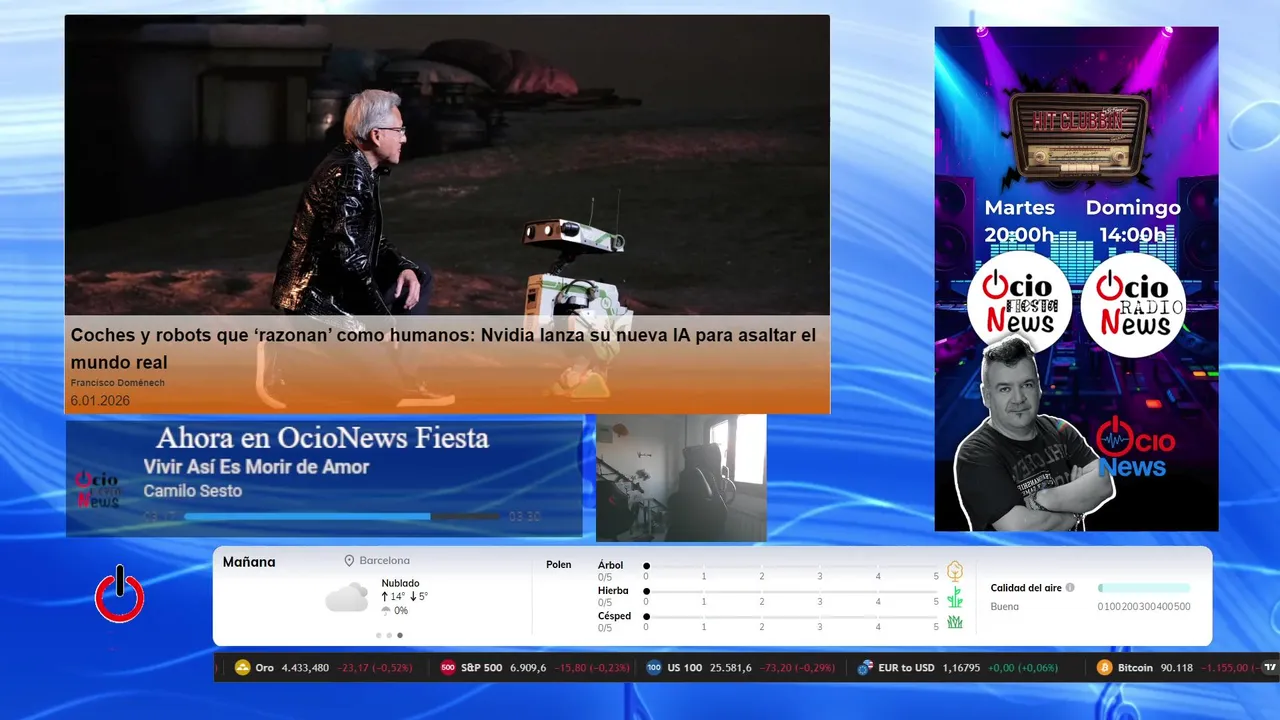Click the gold Oro ticker icon

[241, 668]
